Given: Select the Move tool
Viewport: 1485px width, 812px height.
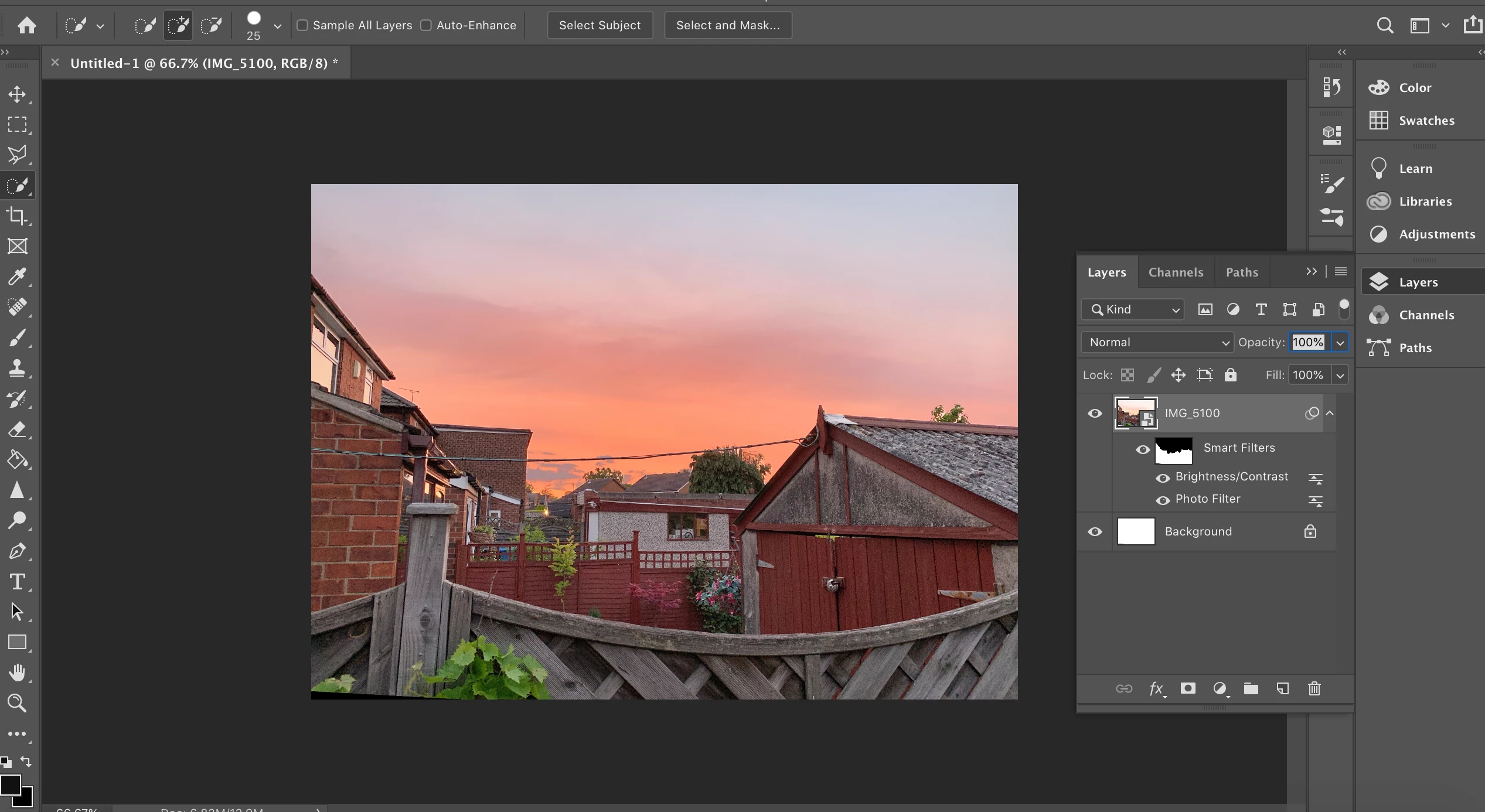Looking at the screenshot, I should coord(17,94).
